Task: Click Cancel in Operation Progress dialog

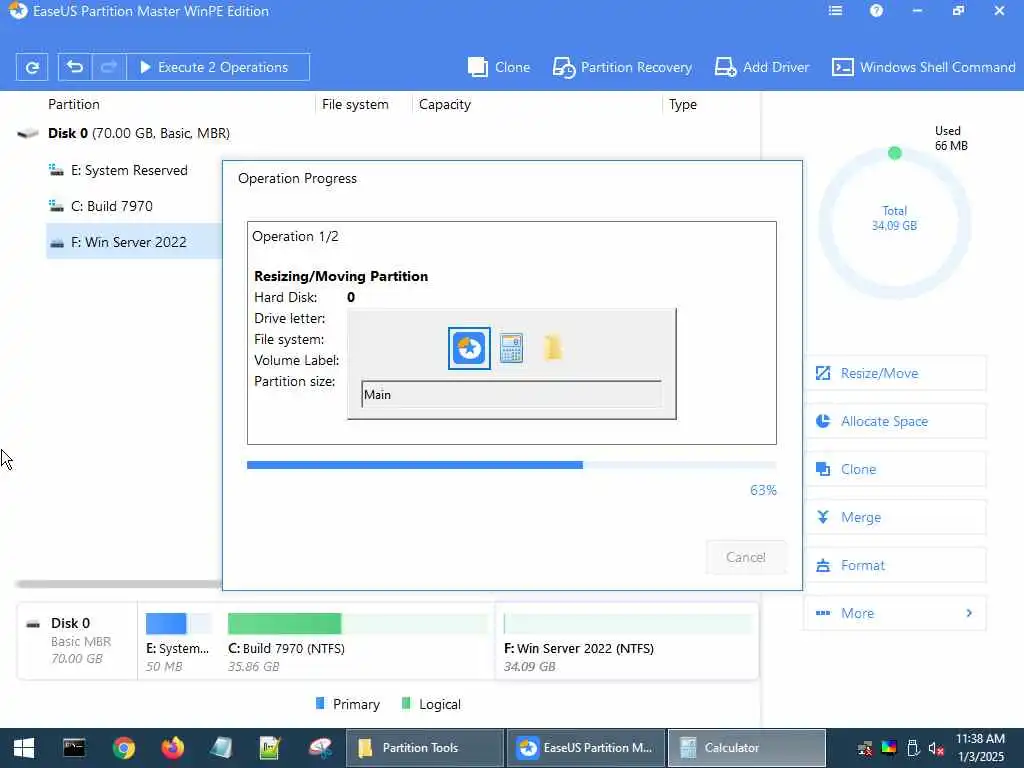Action: coord(746,557)
